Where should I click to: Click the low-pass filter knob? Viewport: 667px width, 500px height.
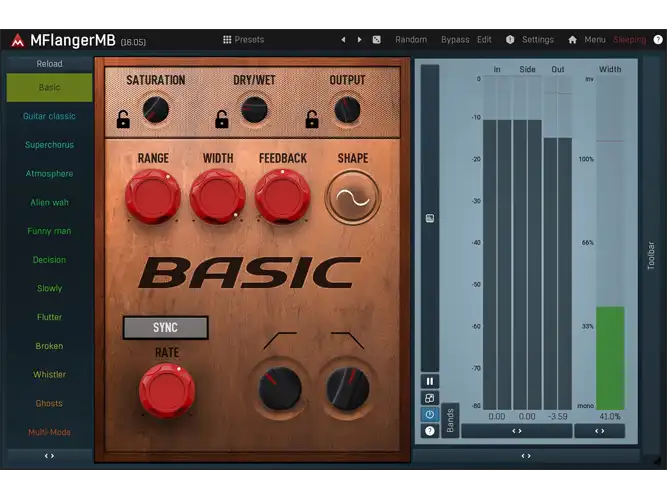(x=348, y=389)
